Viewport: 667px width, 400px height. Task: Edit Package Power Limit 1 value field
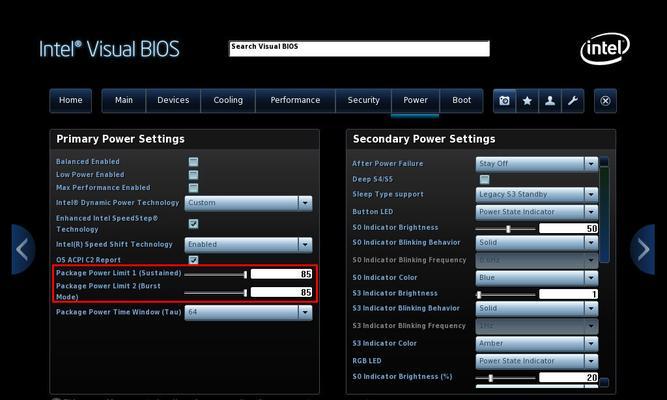282,274
